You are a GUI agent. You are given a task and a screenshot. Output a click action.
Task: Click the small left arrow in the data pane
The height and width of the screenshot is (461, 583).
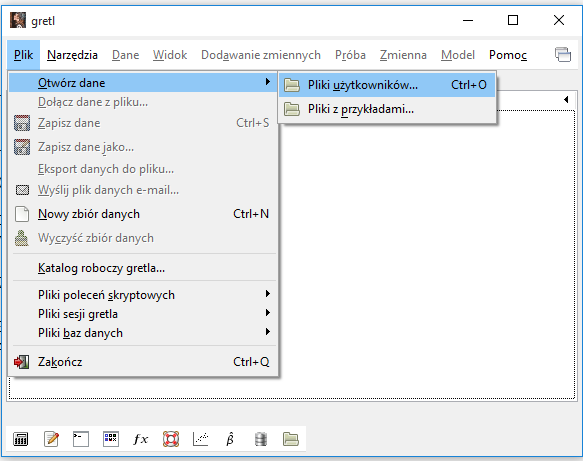[x=566, y=99]
